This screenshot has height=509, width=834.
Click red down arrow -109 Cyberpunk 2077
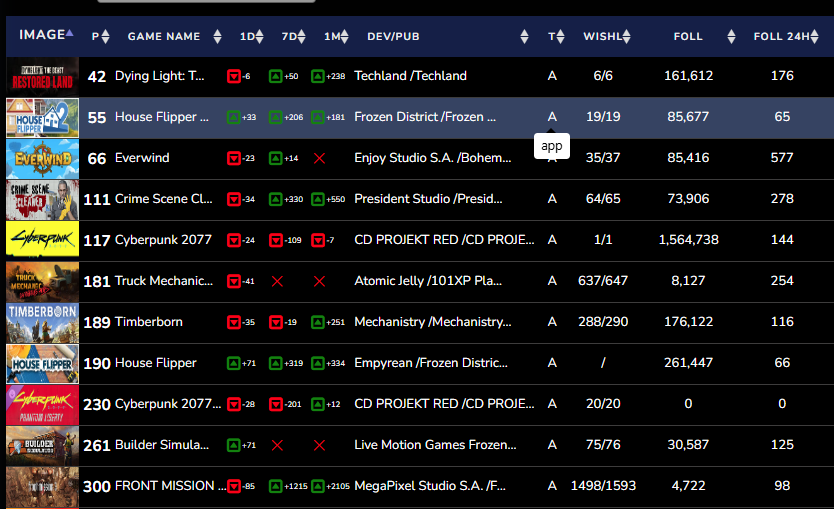point(276,240)
